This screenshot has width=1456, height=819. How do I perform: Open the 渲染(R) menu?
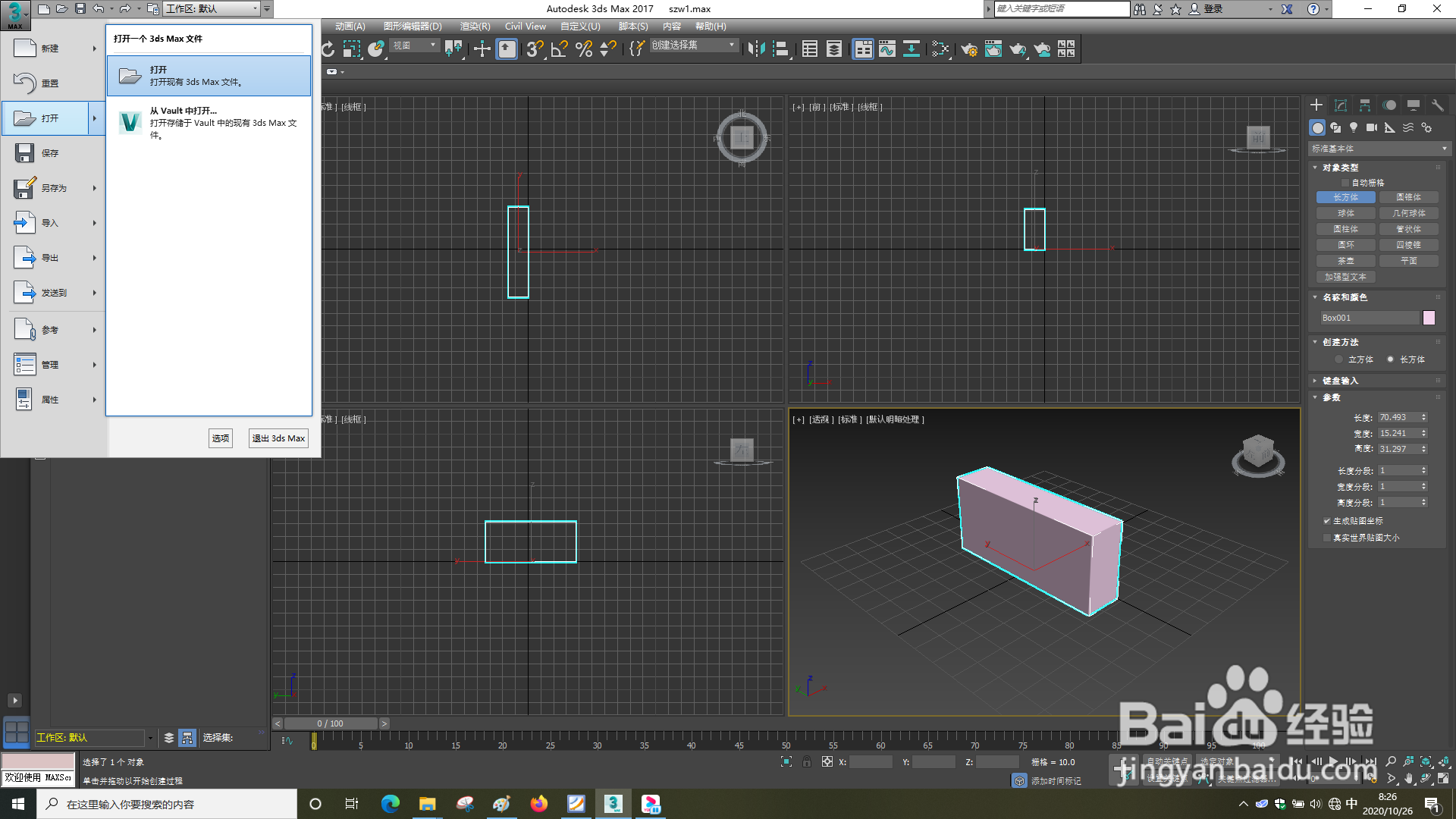[x=476, y=26]
